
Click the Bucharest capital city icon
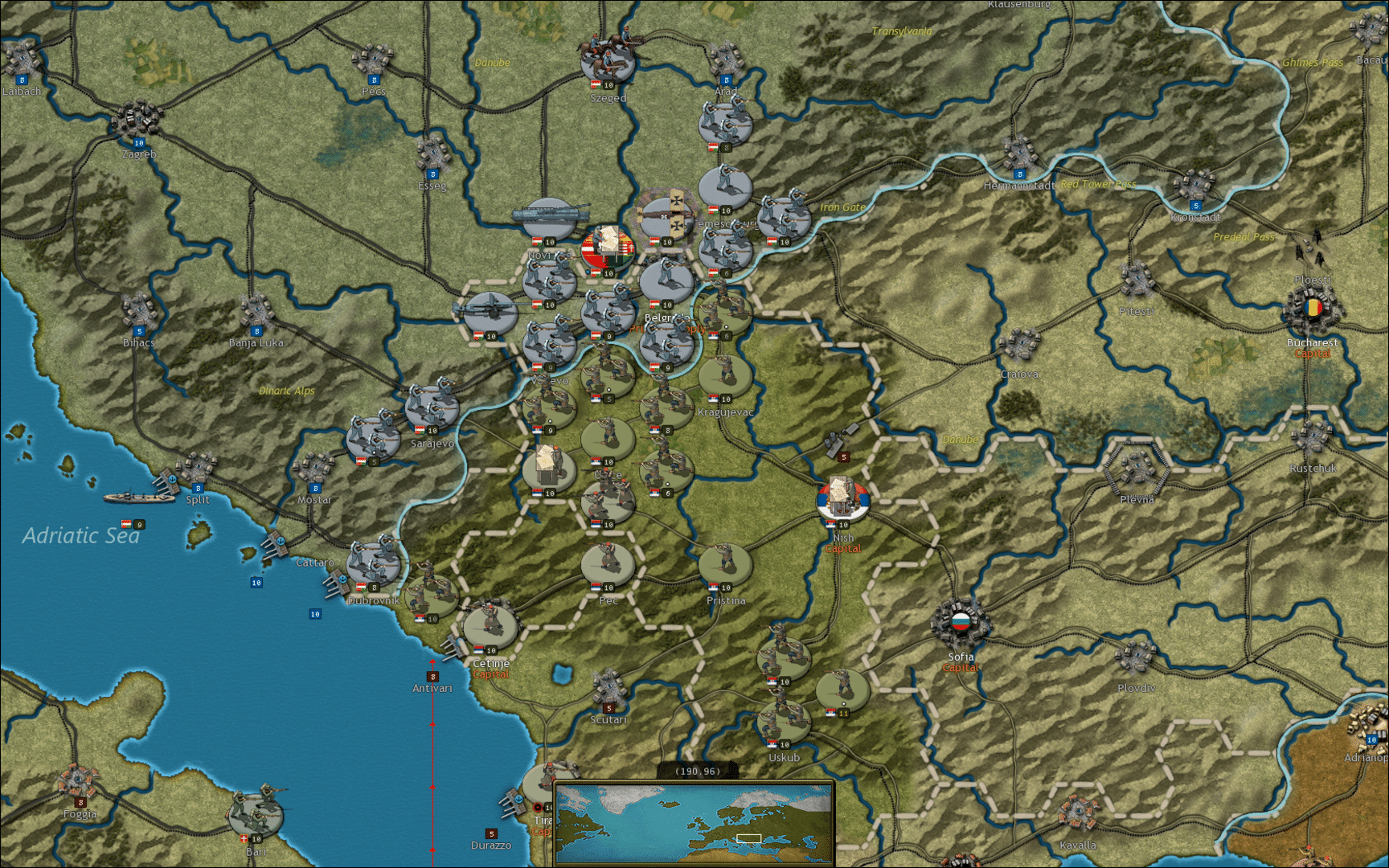tap(1313, 311)
